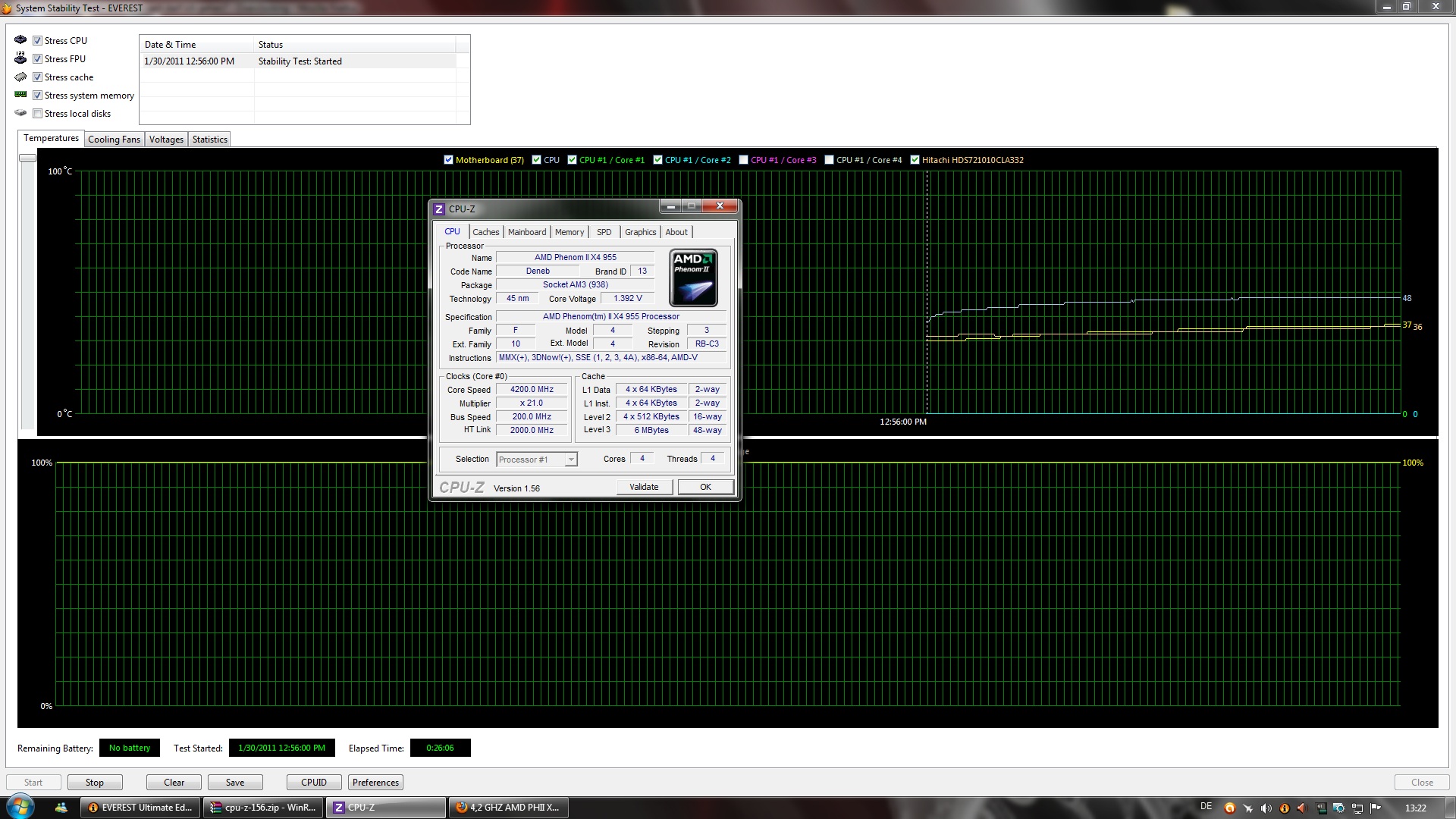
Task: Open the Memory tab in CPU-Z
Action: coord(570,232)
